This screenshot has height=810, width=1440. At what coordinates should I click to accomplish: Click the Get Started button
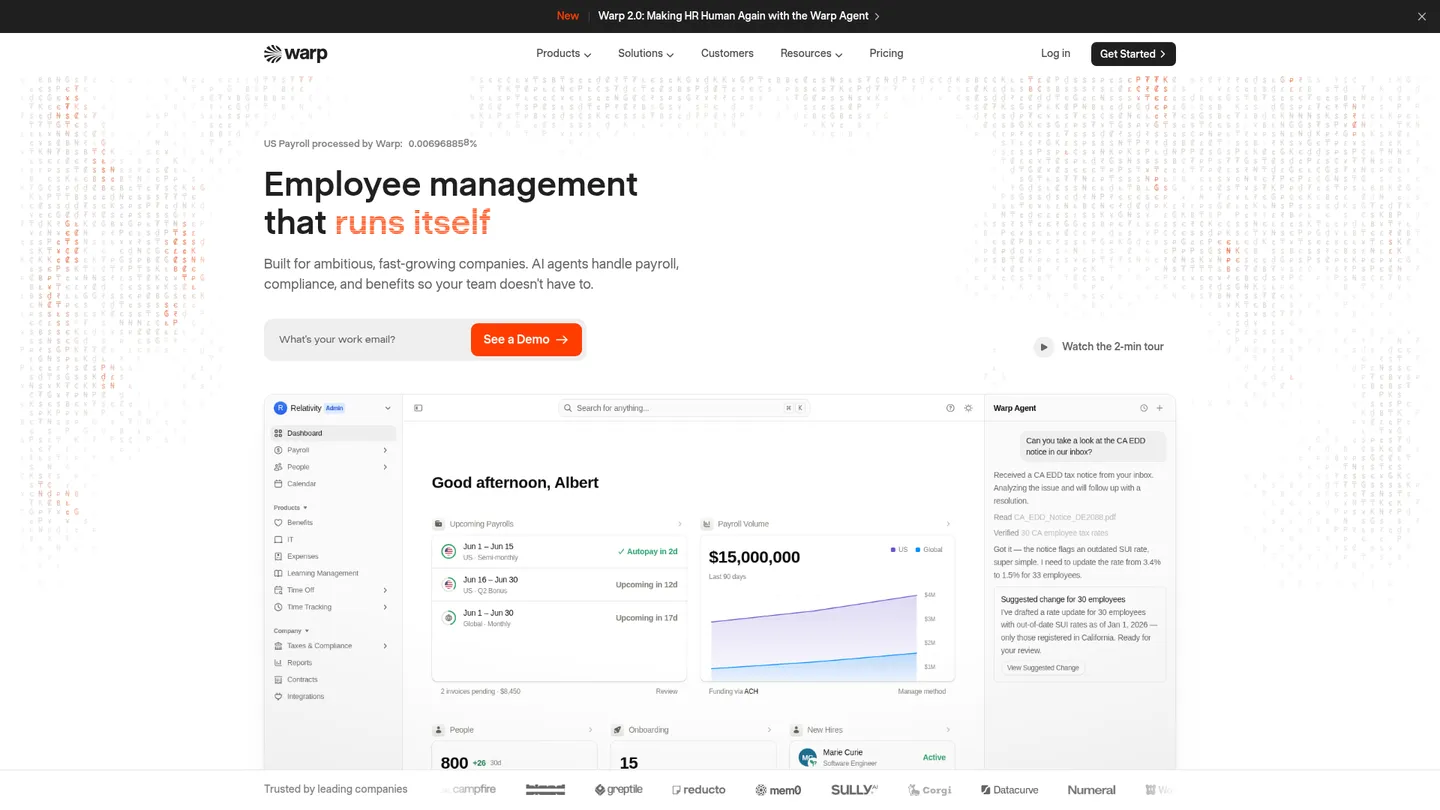click(x=1133, y=54)
